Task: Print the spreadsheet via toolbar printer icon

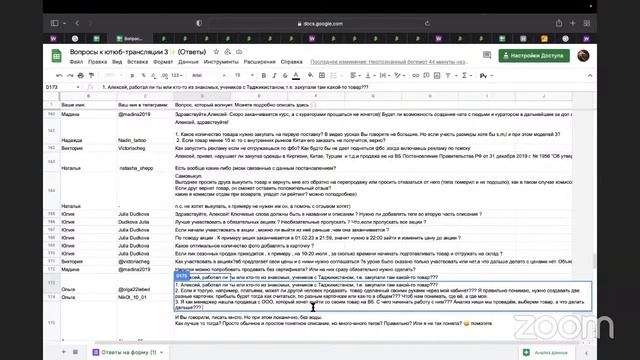Action: [80, 76]
